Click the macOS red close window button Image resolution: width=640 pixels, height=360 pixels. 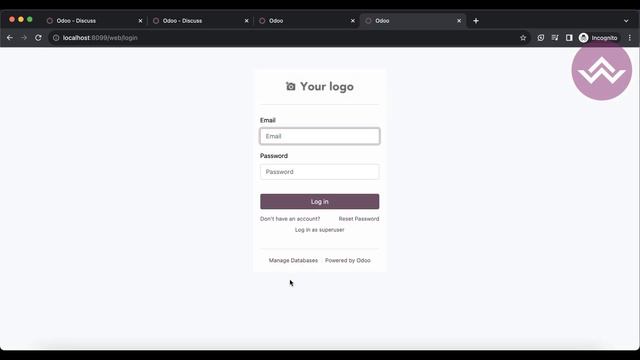pyautogui.click(x=12, y=19)
